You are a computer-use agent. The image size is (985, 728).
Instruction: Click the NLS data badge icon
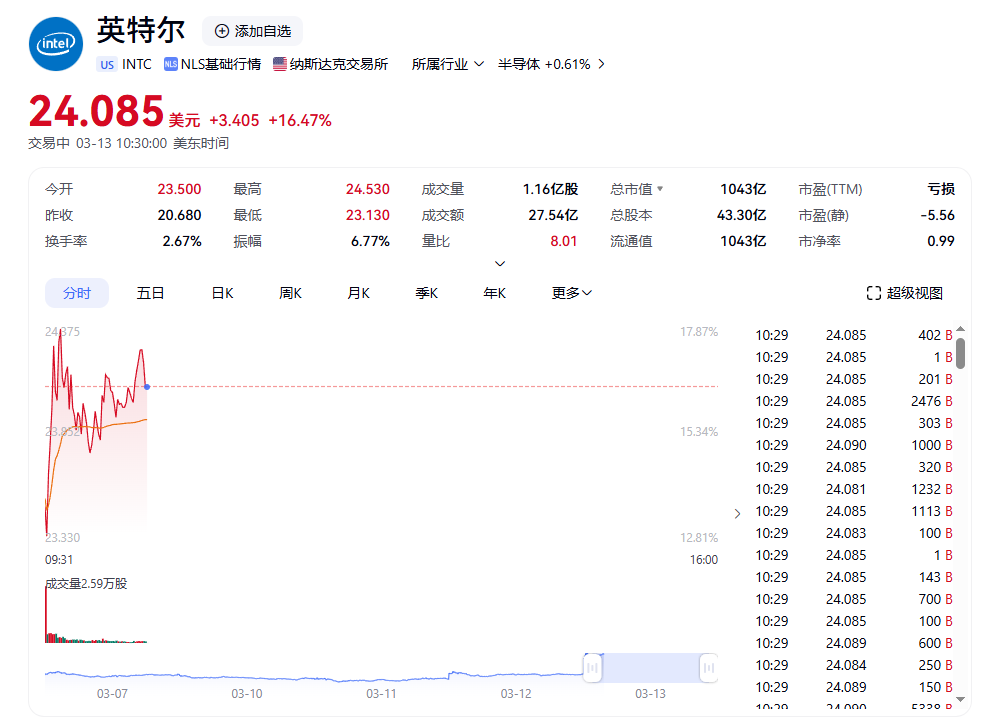(x=171, y=64)
